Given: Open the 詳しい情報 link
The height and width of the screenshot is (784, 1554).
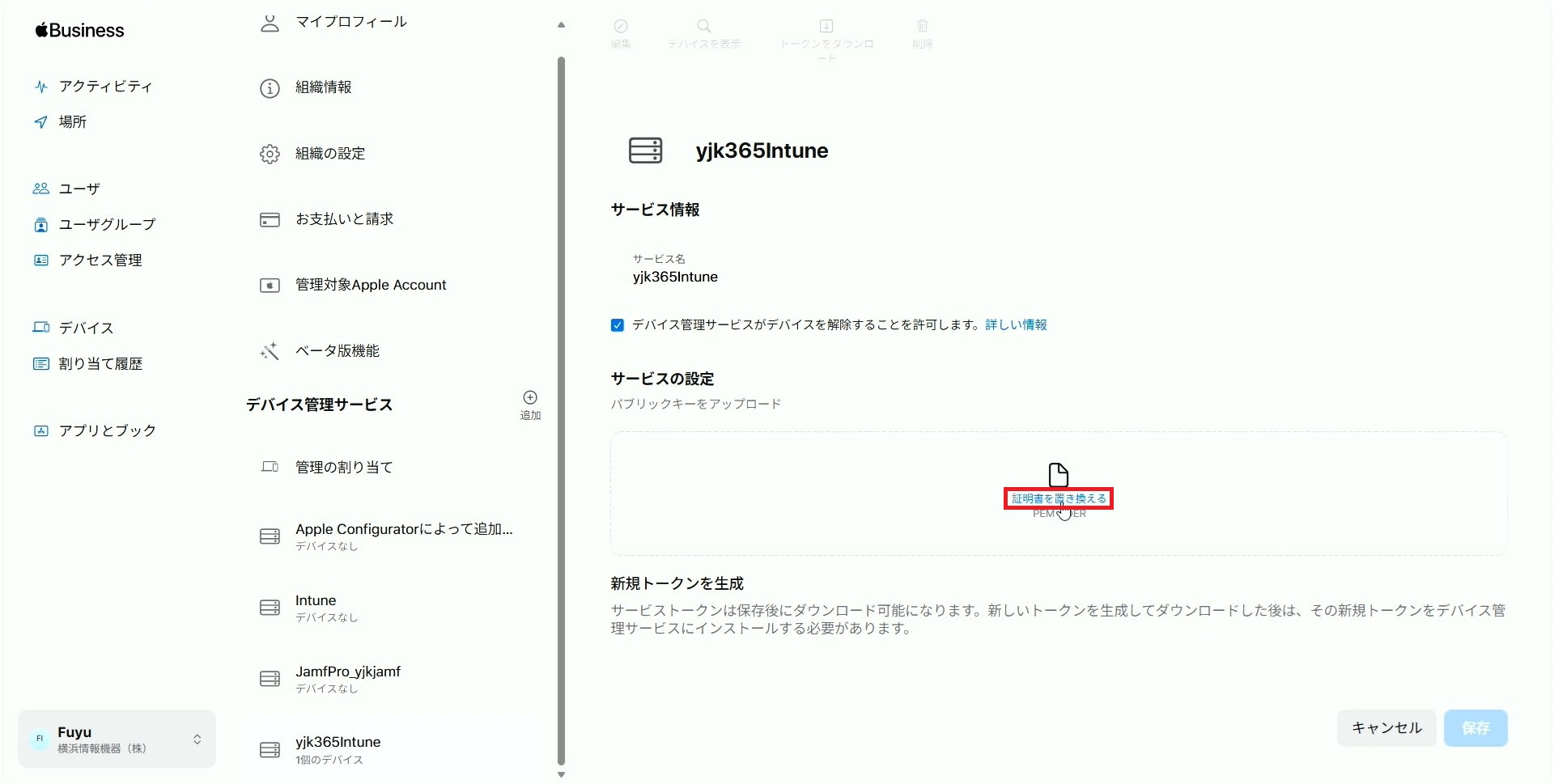Looking at the screenshot, I should click(1016, 324).
